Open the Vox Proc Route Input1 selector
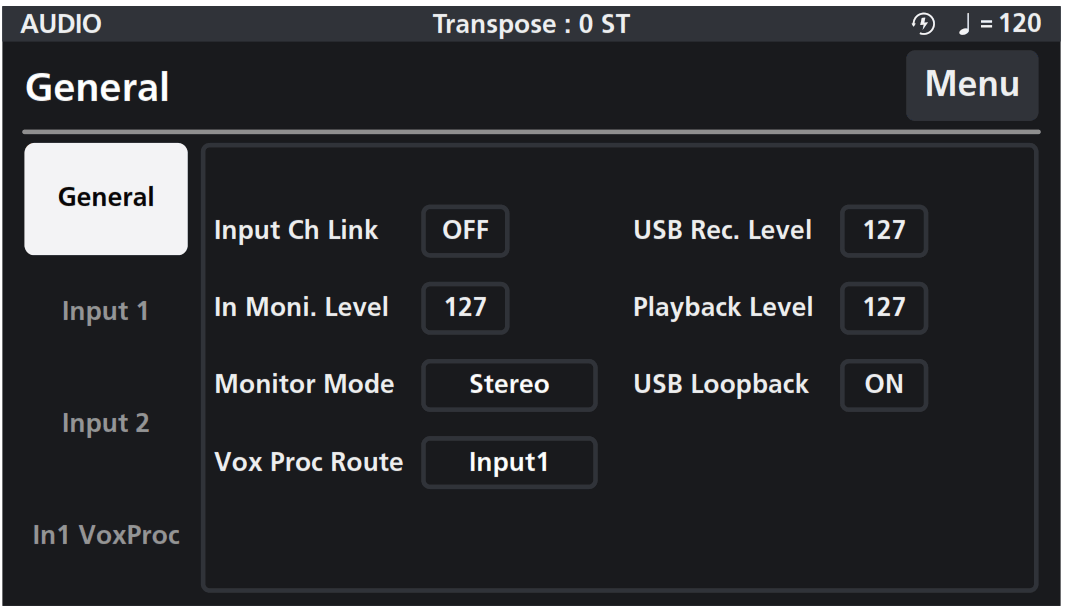Screen dimensions: 1067x612 509,463
